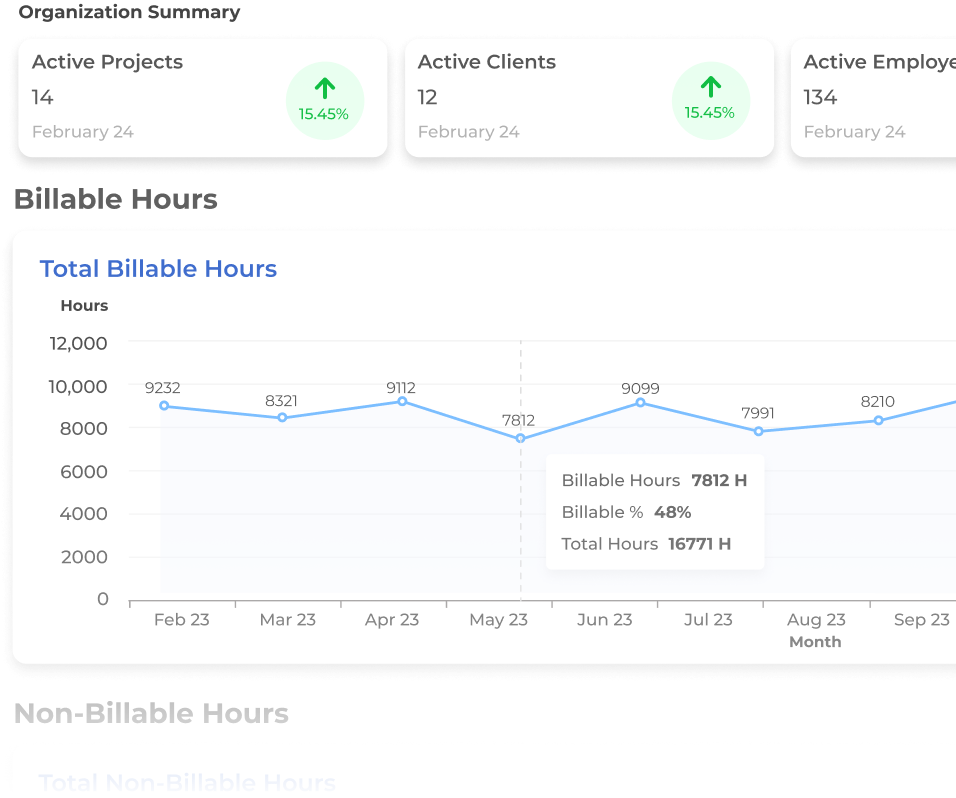The width and height of the screenshot is (956, 798).
Task: Click the Non-Billable Hours section heading
Action: coord(151,713)
